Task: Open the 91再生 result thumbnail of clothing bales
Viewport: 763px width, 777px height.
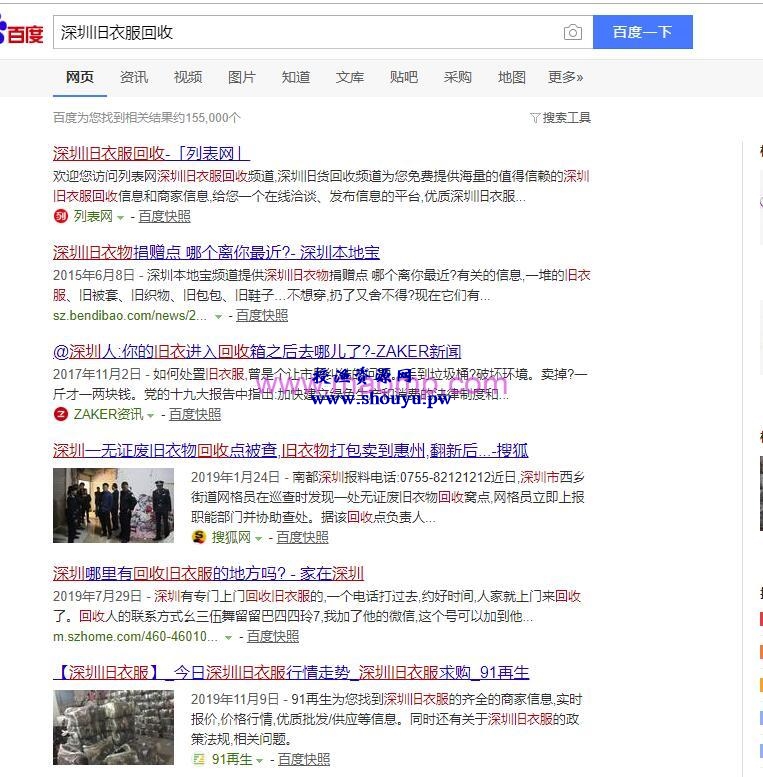Action: tap(113, 727)
